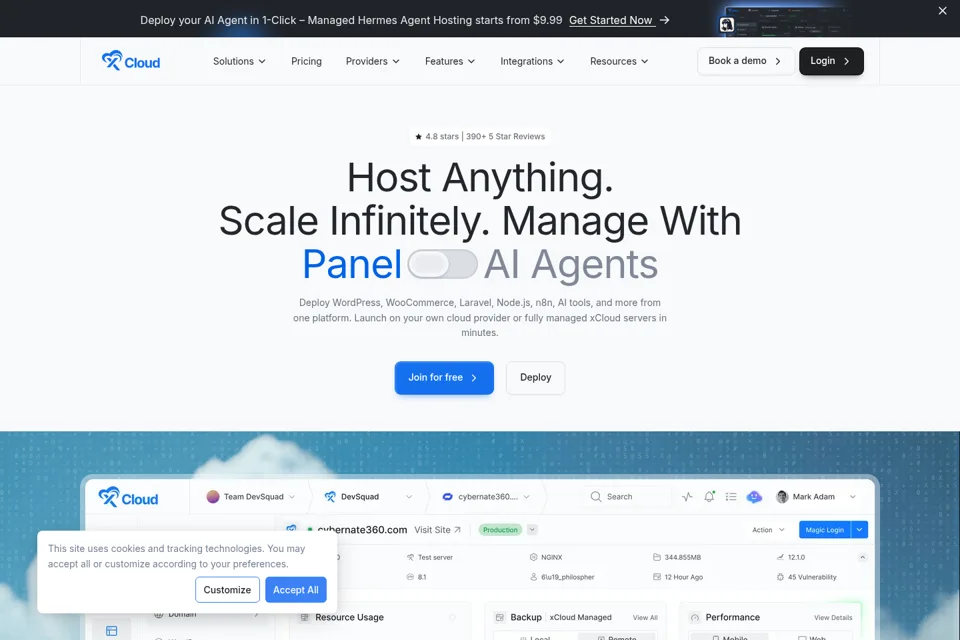Viewport: 960px width, 640px height.
Task: Click the cybernate360 site icon in breadcrumb
Action: pyautogui.click(x=448, y=497)
